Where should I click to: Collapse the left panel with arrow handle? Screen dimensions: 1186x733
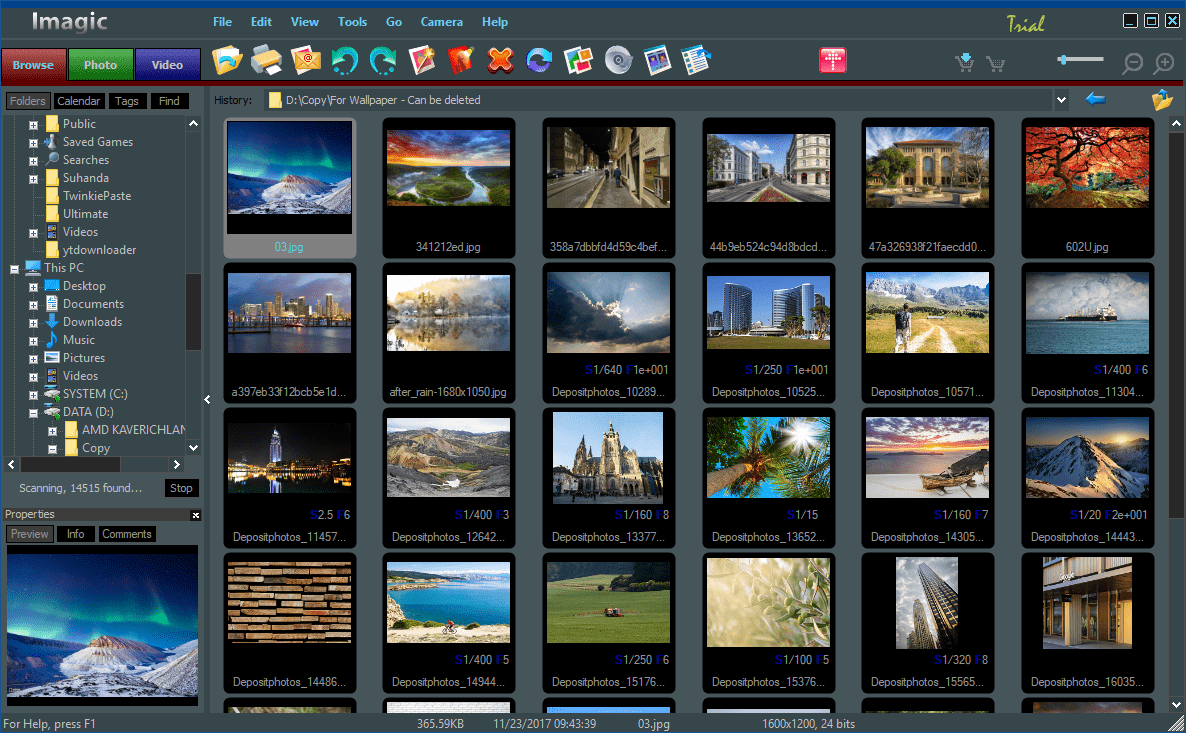point(207,400)
